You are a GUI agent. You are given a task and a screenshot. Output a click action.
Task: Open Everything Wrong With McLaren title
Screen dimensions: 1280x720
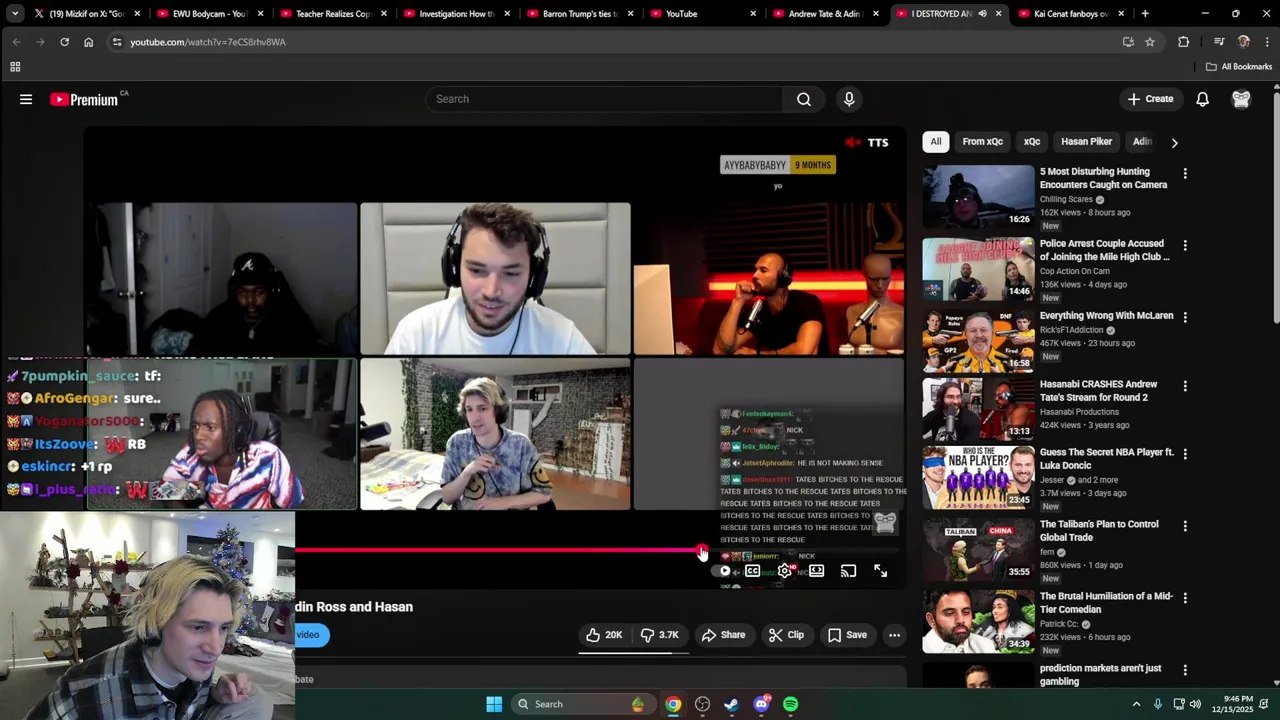1106,316
